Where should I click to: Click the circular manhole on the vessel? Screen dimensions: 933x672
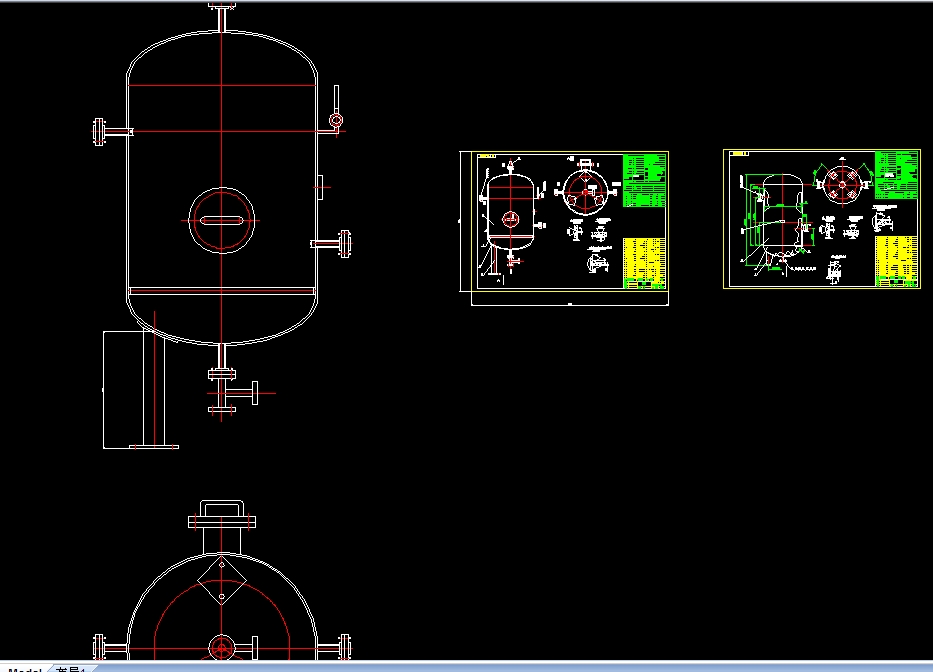point(221,222)
